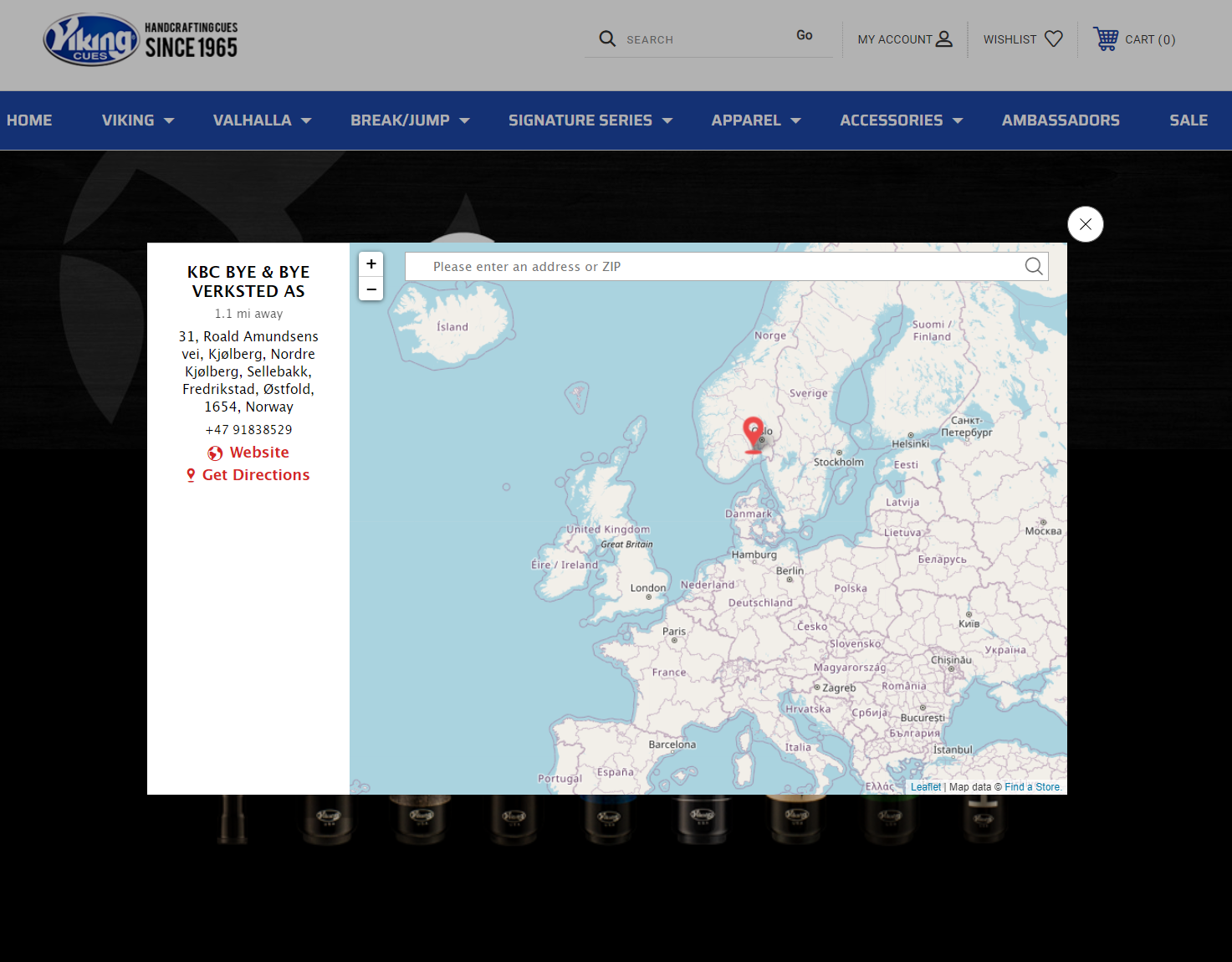This screenshot has width=1232, height=962.
Task: Open the Apparel menu item
Action: coord(746,120)
